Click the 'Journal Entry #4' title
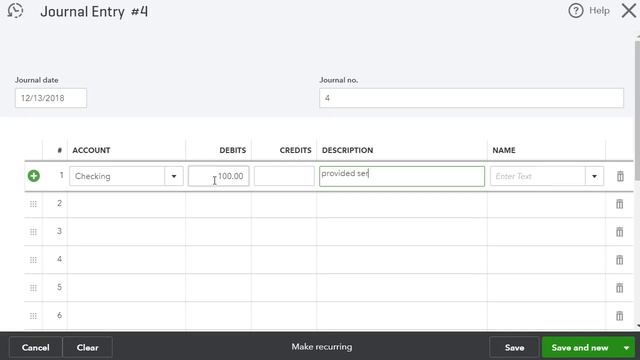The width and height of the screenshot is (640, 360). tap(94, 11)
